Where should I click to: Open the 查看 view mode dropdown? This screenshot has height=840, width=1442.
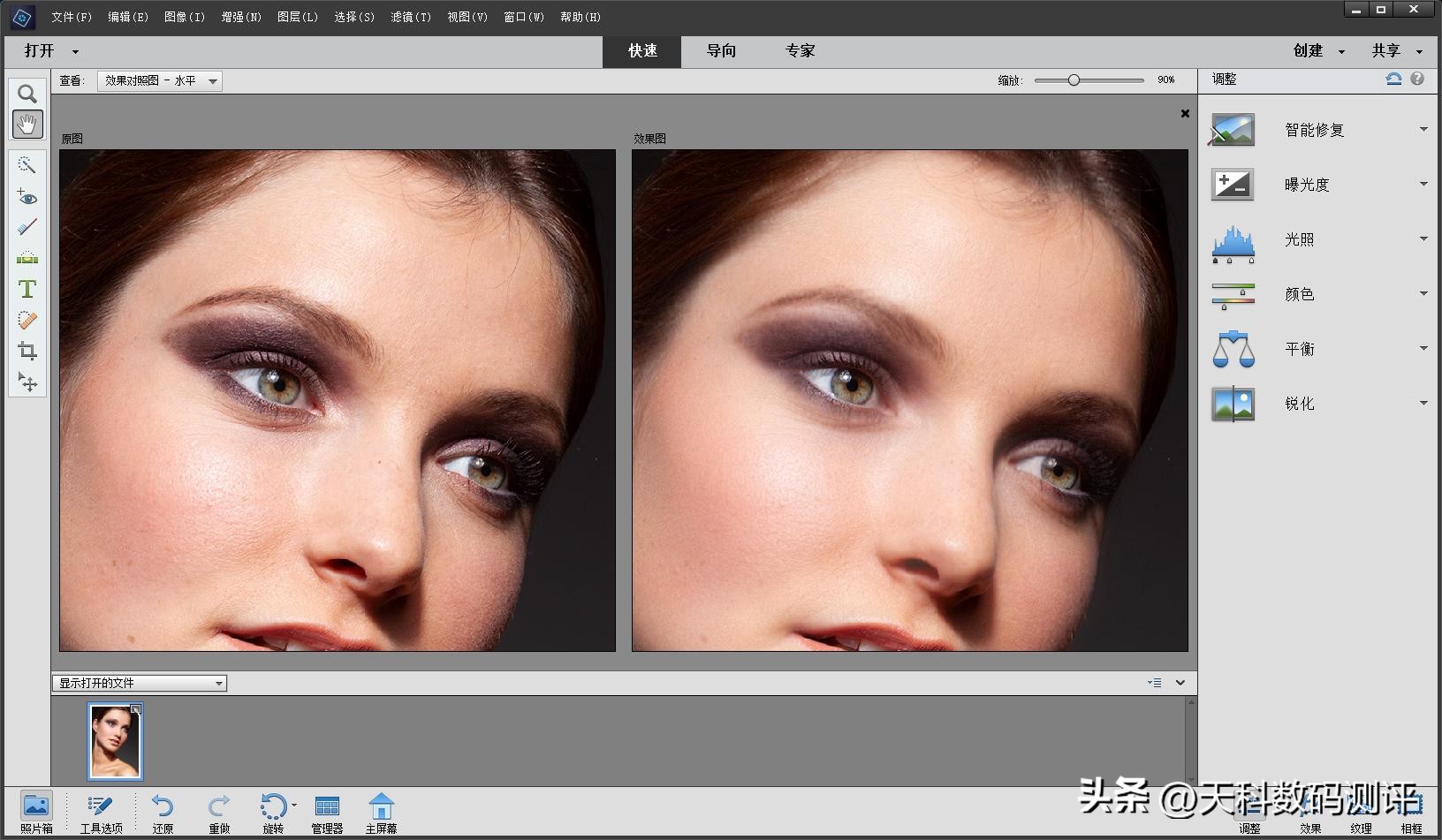[x=160, y=81]
